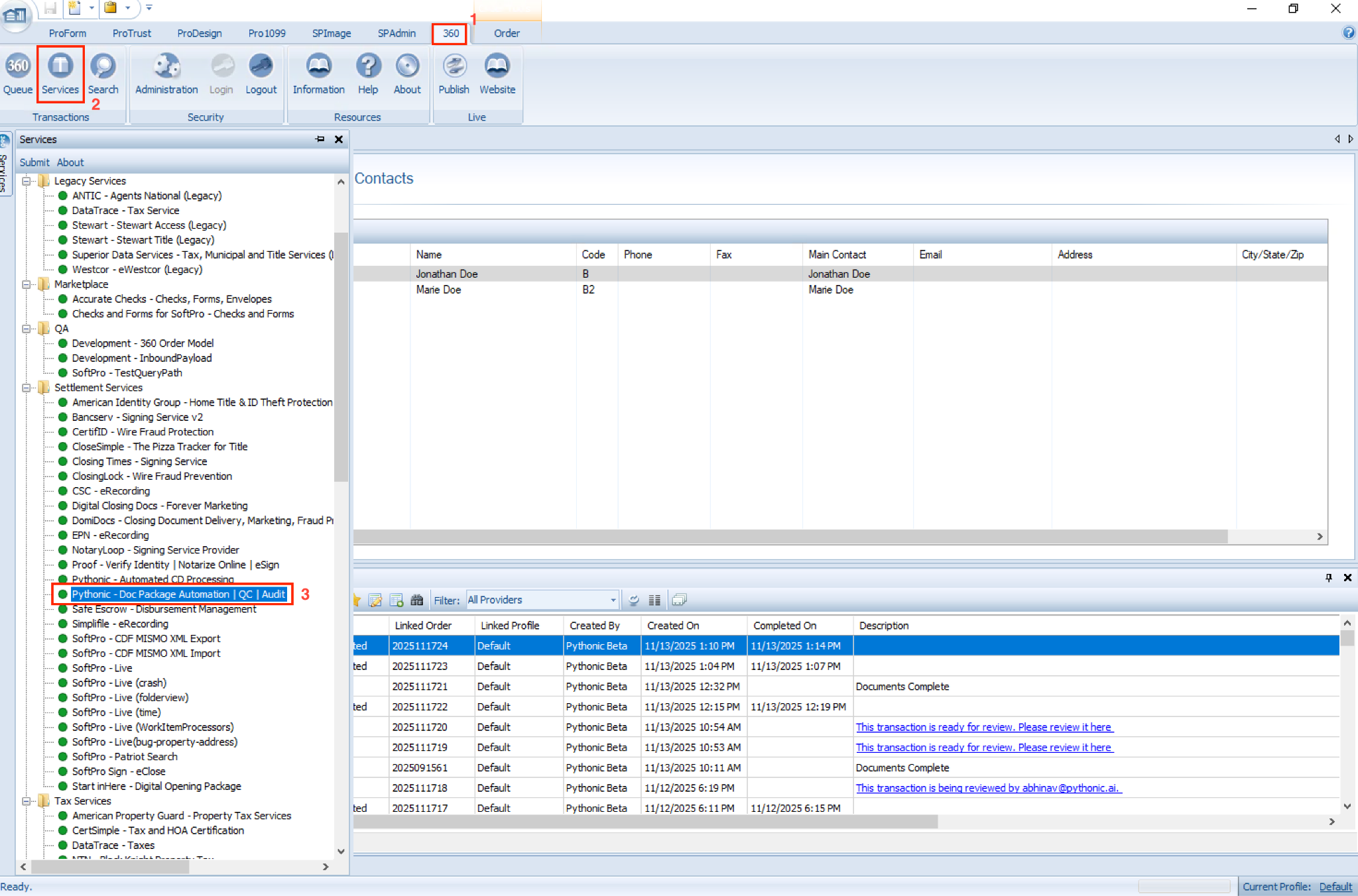Select CertifID - Wire Fraud Protection service
The height and width of the screenshot is (896, 1358).
pos(143,432)
